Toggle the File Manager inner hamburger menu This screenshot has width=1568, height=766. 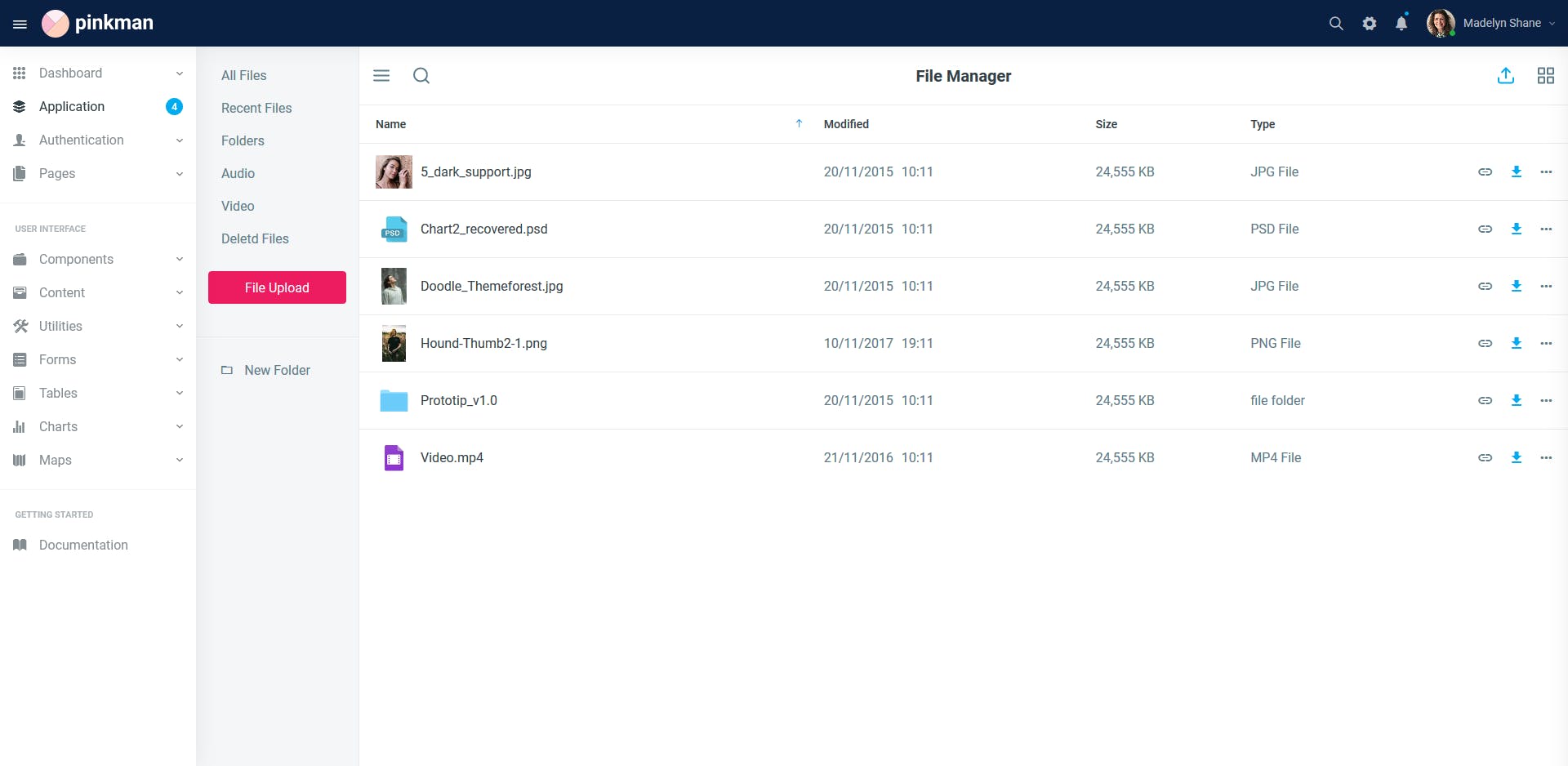[381, 75]
